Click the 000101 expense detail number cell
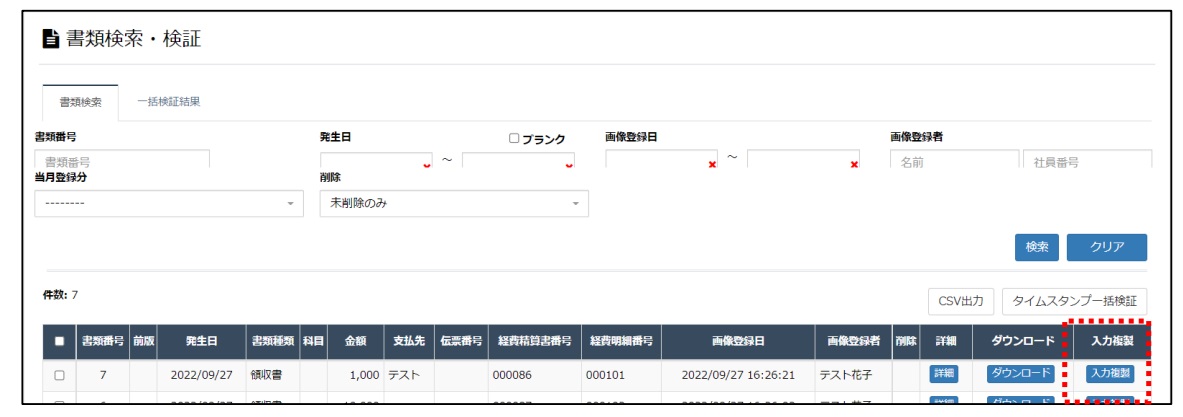The image size is (1183, 417). pyautogui.click(x=621, y=374)
